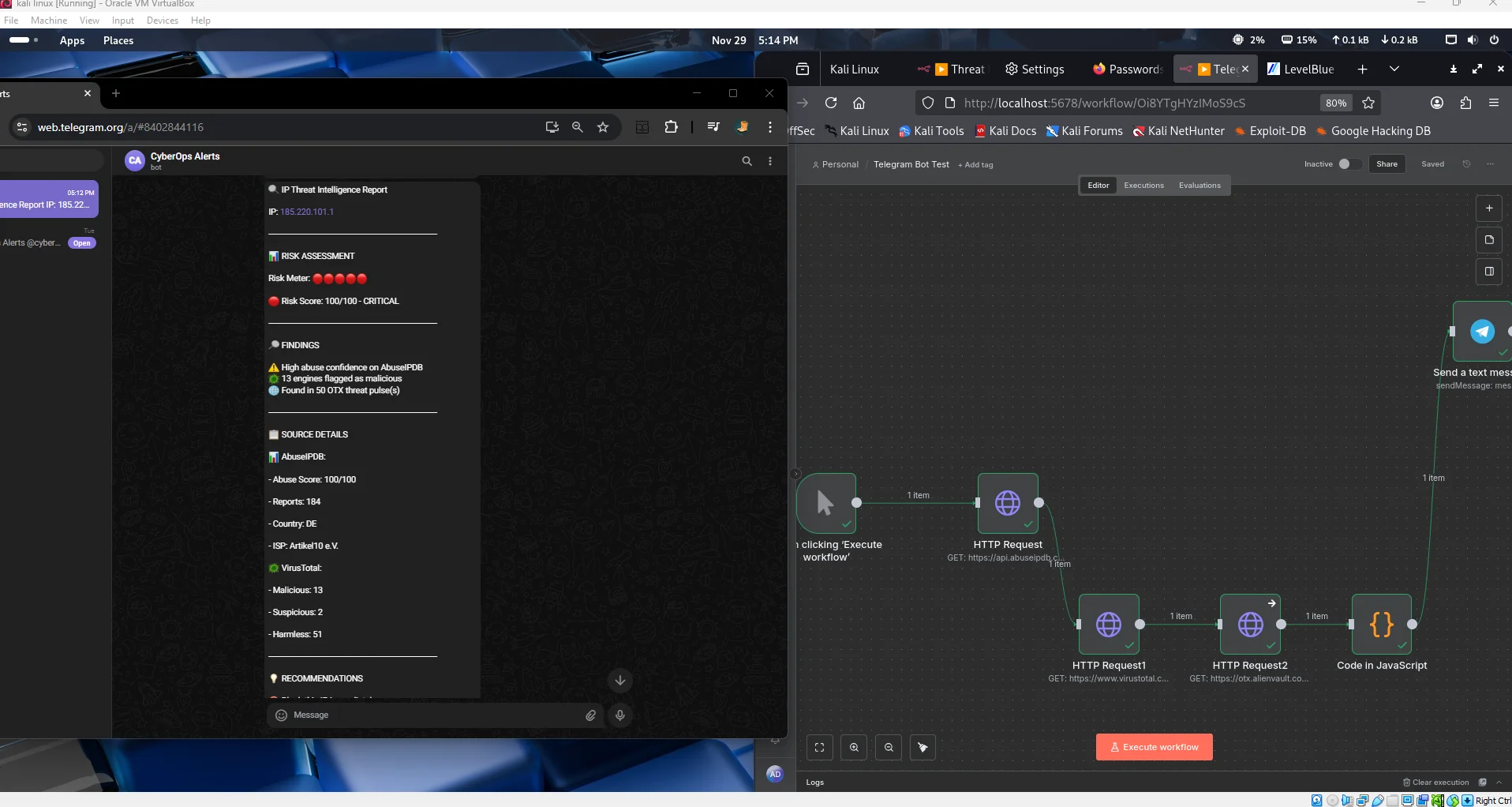1512x807 pixels.
Task: Go to the Firefox home page
Action: coord(859,103)
